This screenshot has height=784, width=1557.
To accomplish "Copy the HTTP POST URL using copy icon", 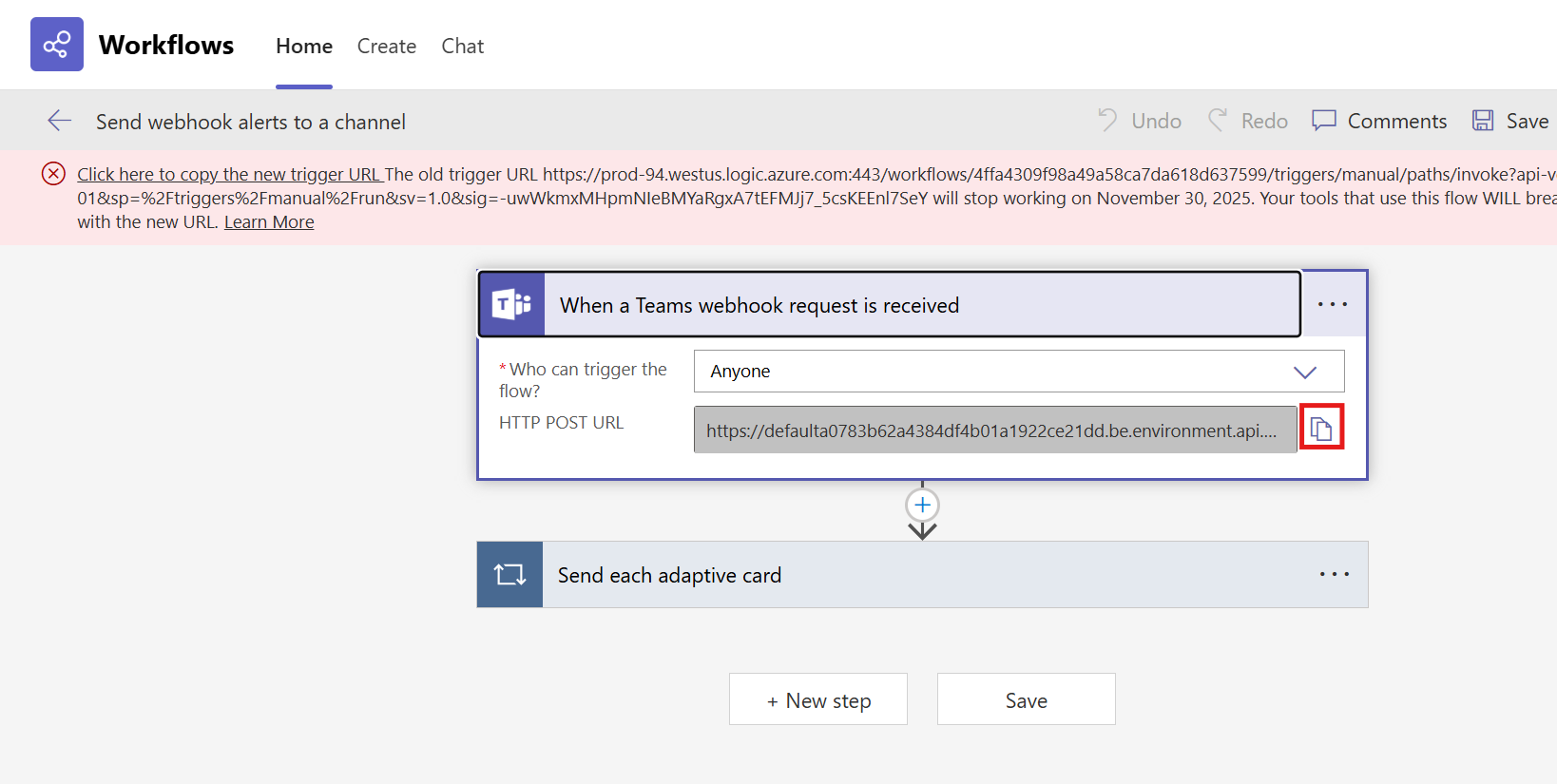I will point(1321,428).
